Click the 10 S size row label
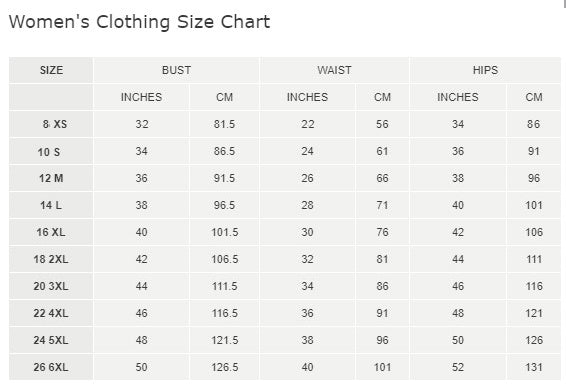 pos(49,152)
